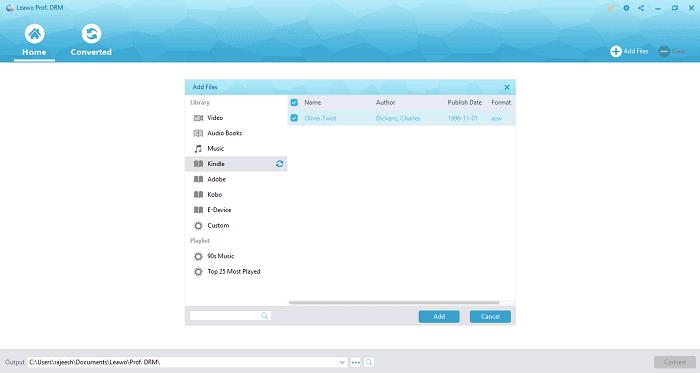Click the Convert button
Viewport: 700px width, 373px height.
click(675, 362)
